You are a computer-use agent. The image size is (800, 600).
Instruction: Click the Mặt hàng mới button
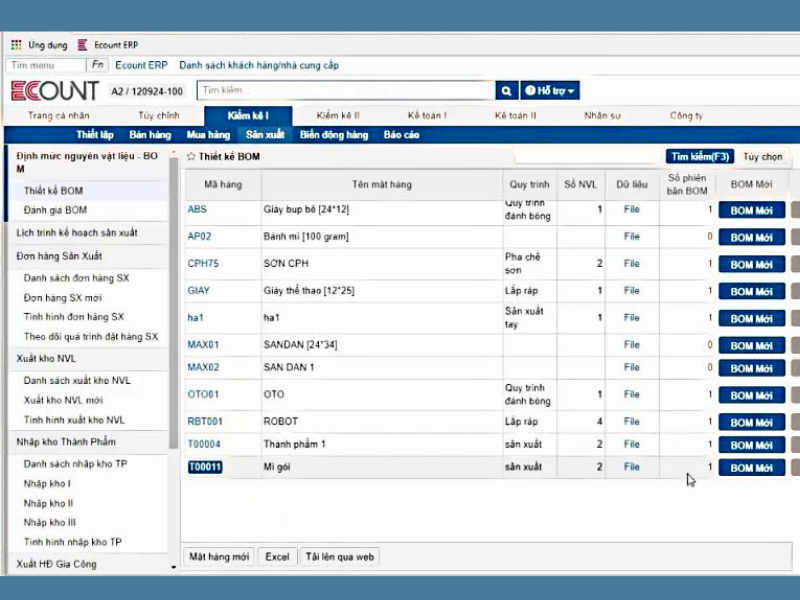[219, 557]
